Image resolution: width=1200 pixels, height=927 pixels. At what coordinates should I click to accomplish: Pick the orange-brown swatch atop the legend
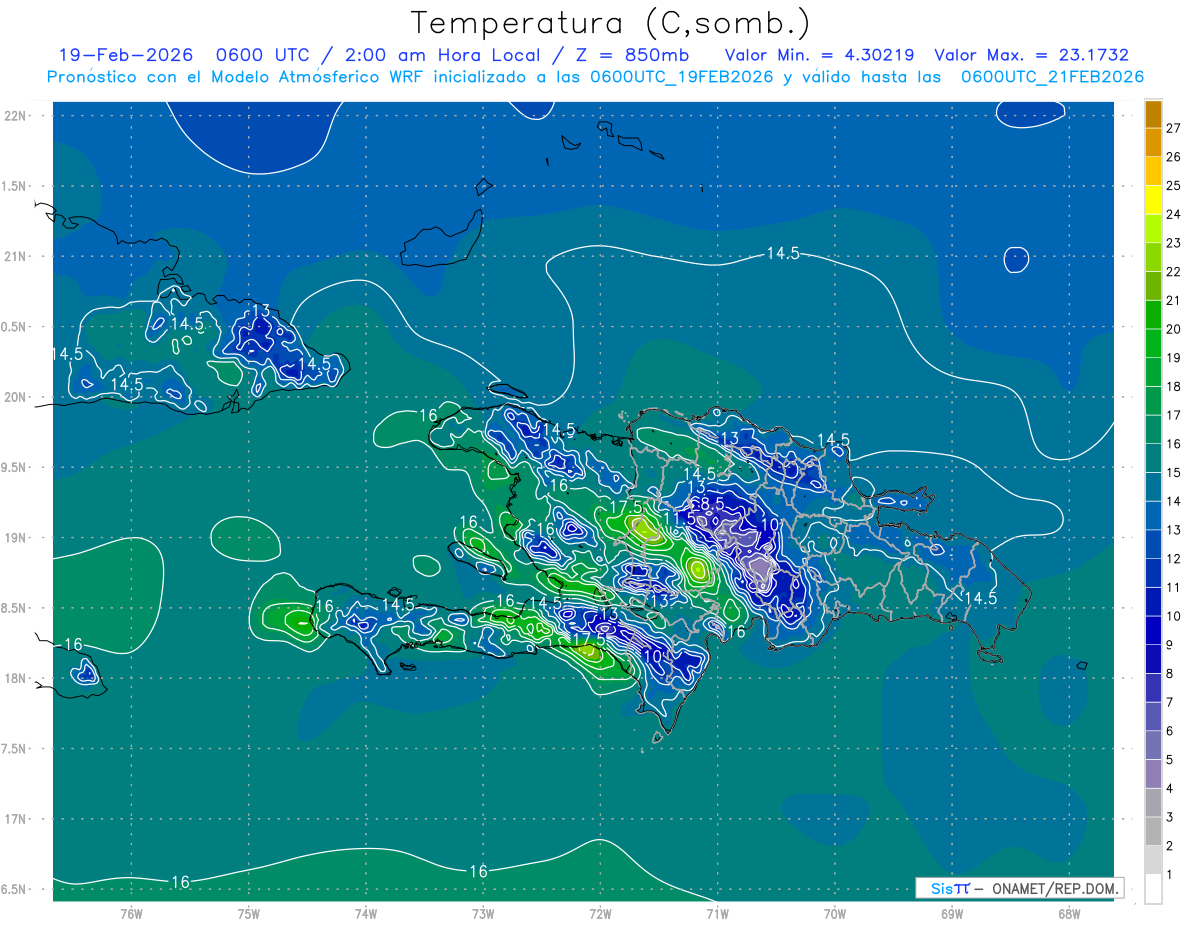coord(1153,114)
